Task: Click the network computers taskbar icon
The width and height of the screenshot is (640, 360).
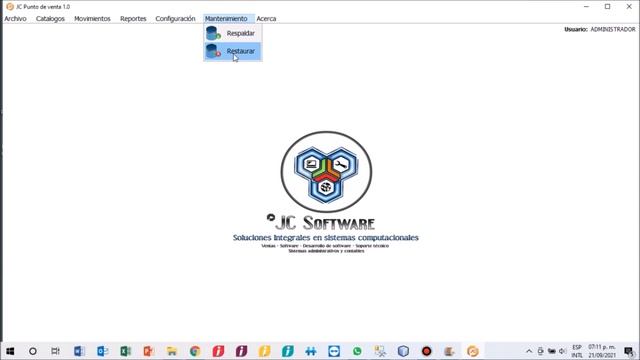Action: pos(380,351)
